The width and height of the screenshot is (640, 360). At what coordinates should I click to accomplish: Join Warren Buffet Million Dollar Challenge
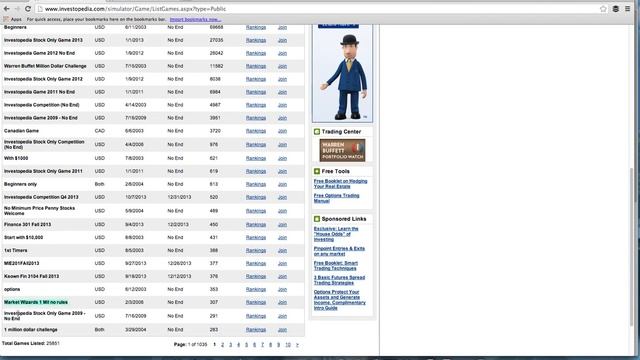pyautogui.click(x=282, y=66)
